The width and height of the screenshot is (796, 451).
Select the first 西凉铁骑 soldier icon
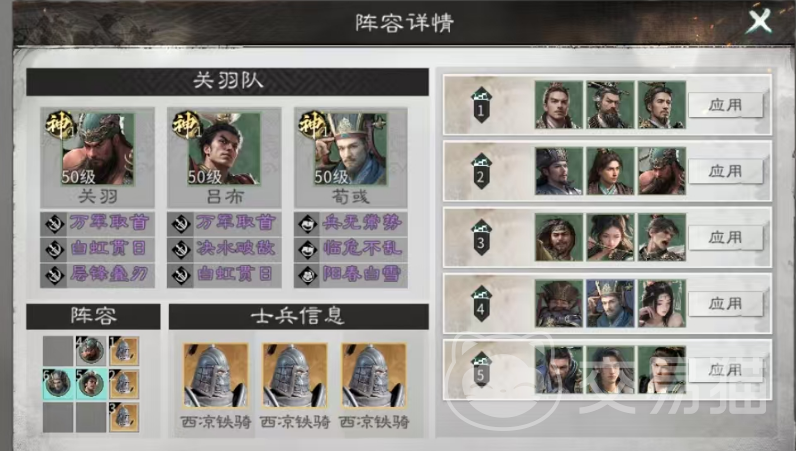pos(216,375)
